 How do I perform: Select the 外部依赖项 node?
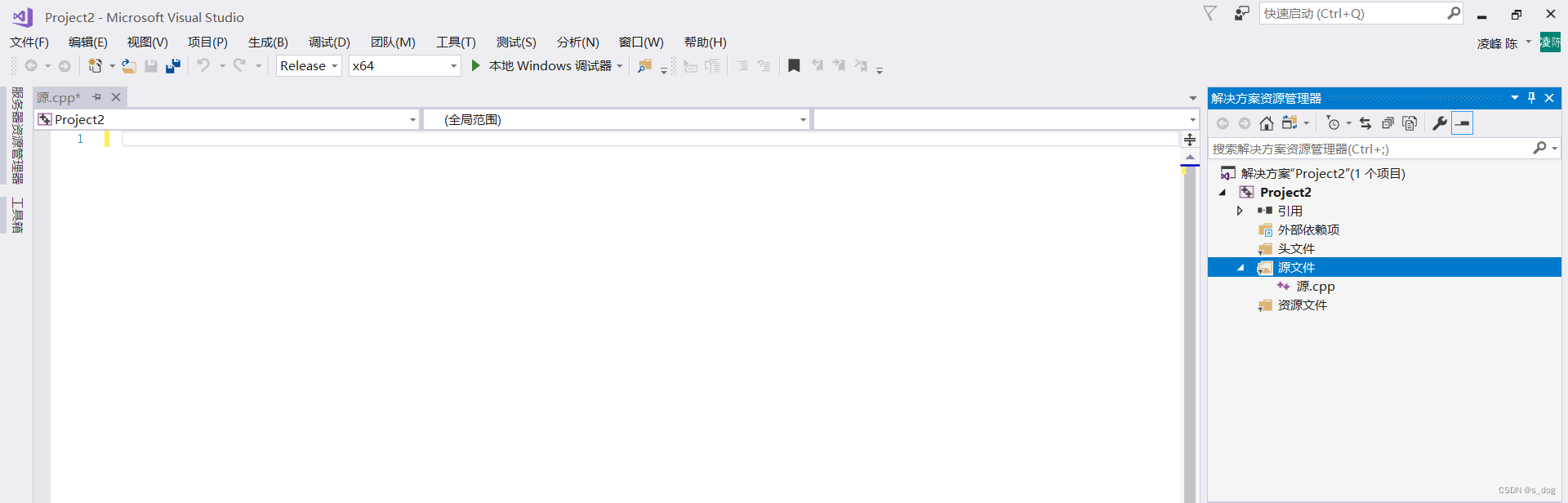[x=1308, y=230]
